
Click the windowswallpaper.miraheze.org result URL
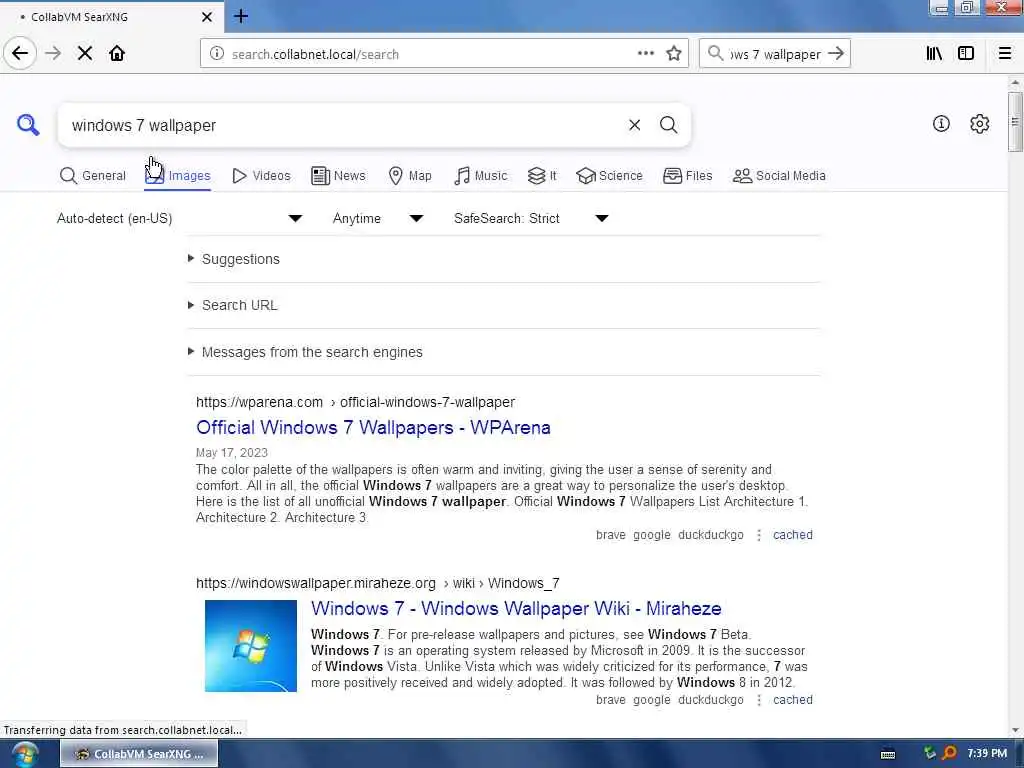(x=377, y=583)
